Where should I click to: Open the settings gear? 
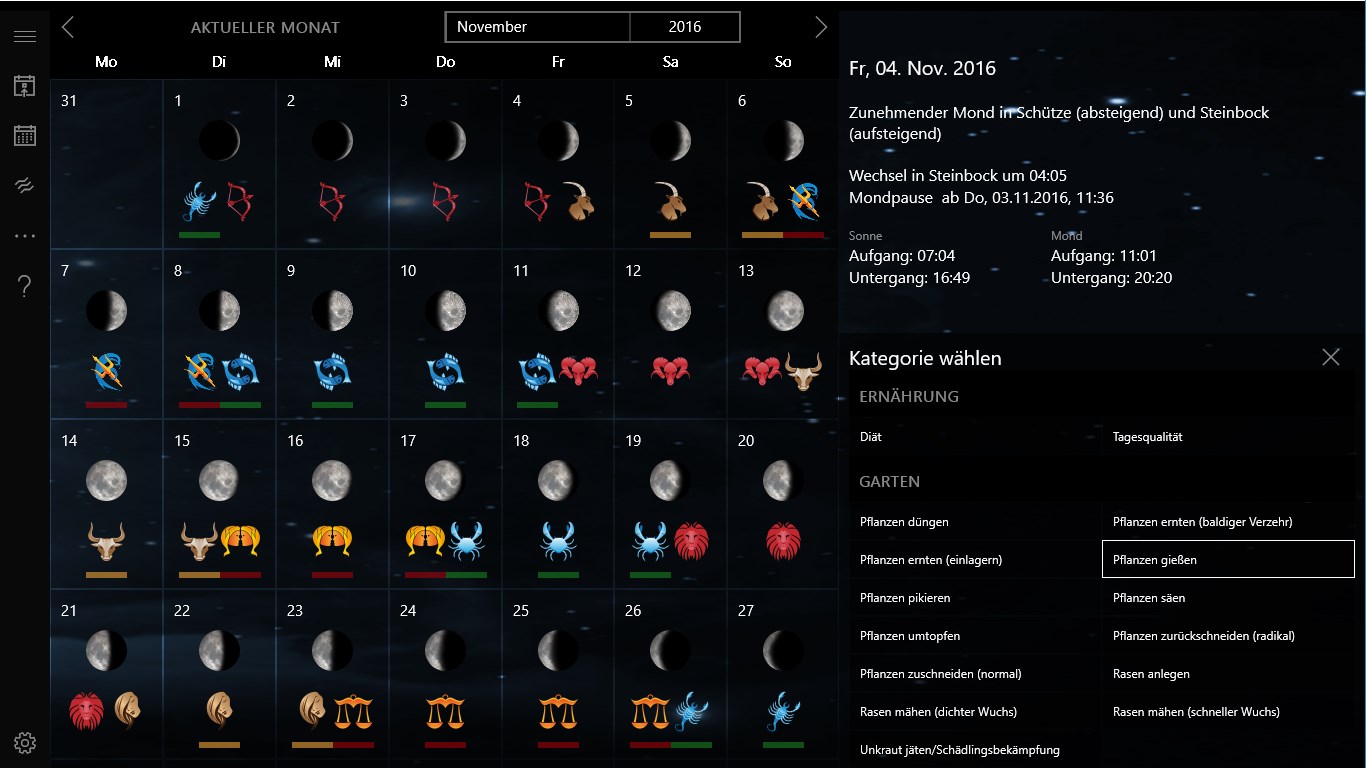pyautogui.click(x=24, y=743)
